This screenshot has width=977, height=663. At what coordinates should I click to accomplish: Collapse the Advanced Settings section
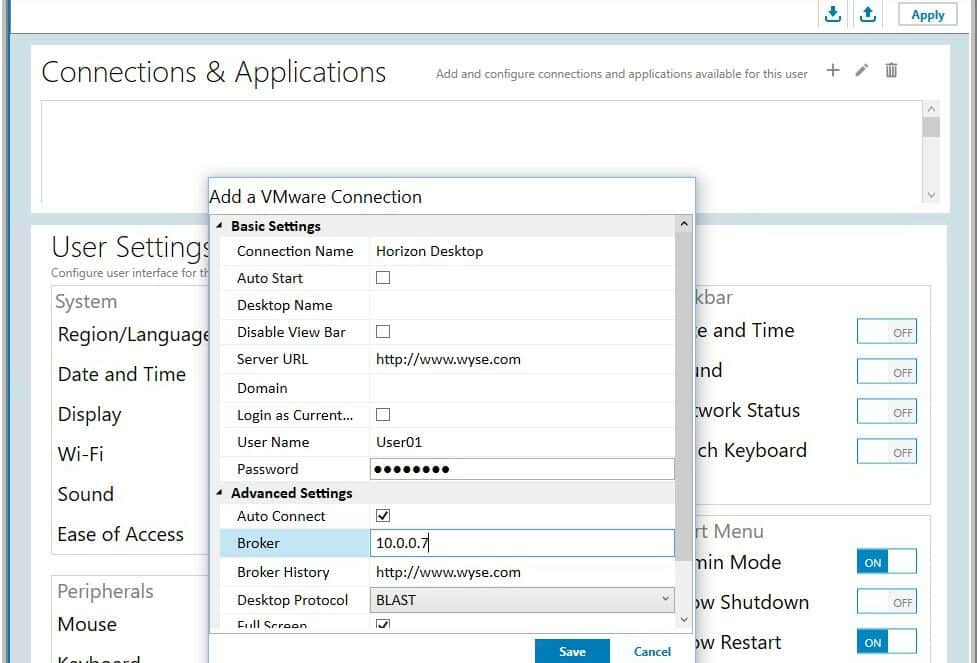(219, 492)
